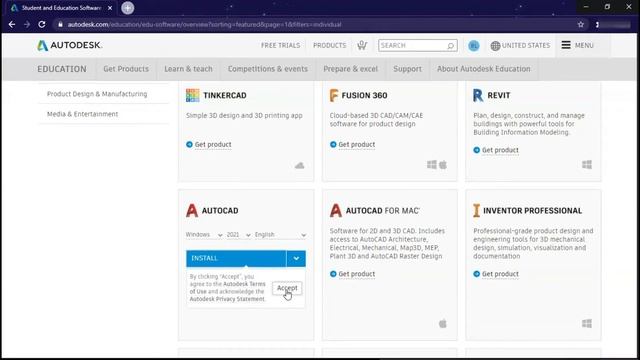The width and height of the screenshot is (640, 360).
Task: Click INVENTOR PROFESSIONAL title text
Action: (533, 211)
